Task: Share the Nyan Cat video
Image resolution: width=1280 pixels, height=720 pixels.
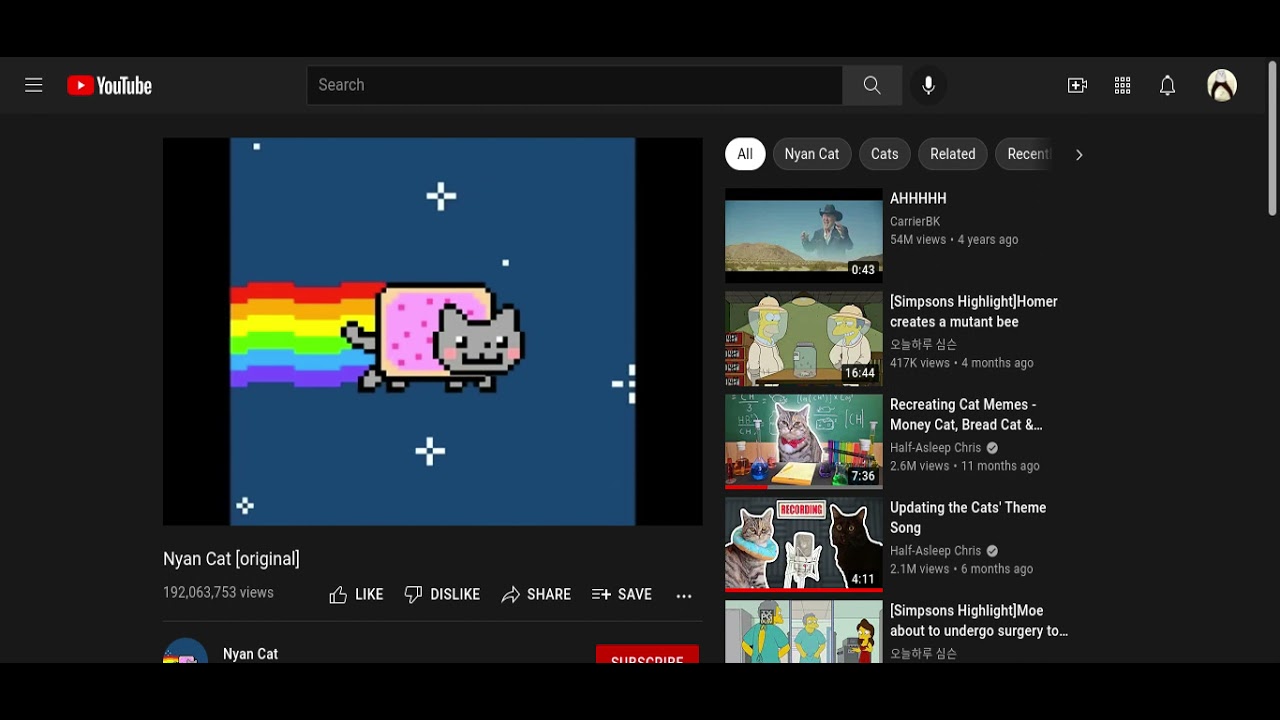Action: point(536,594)
